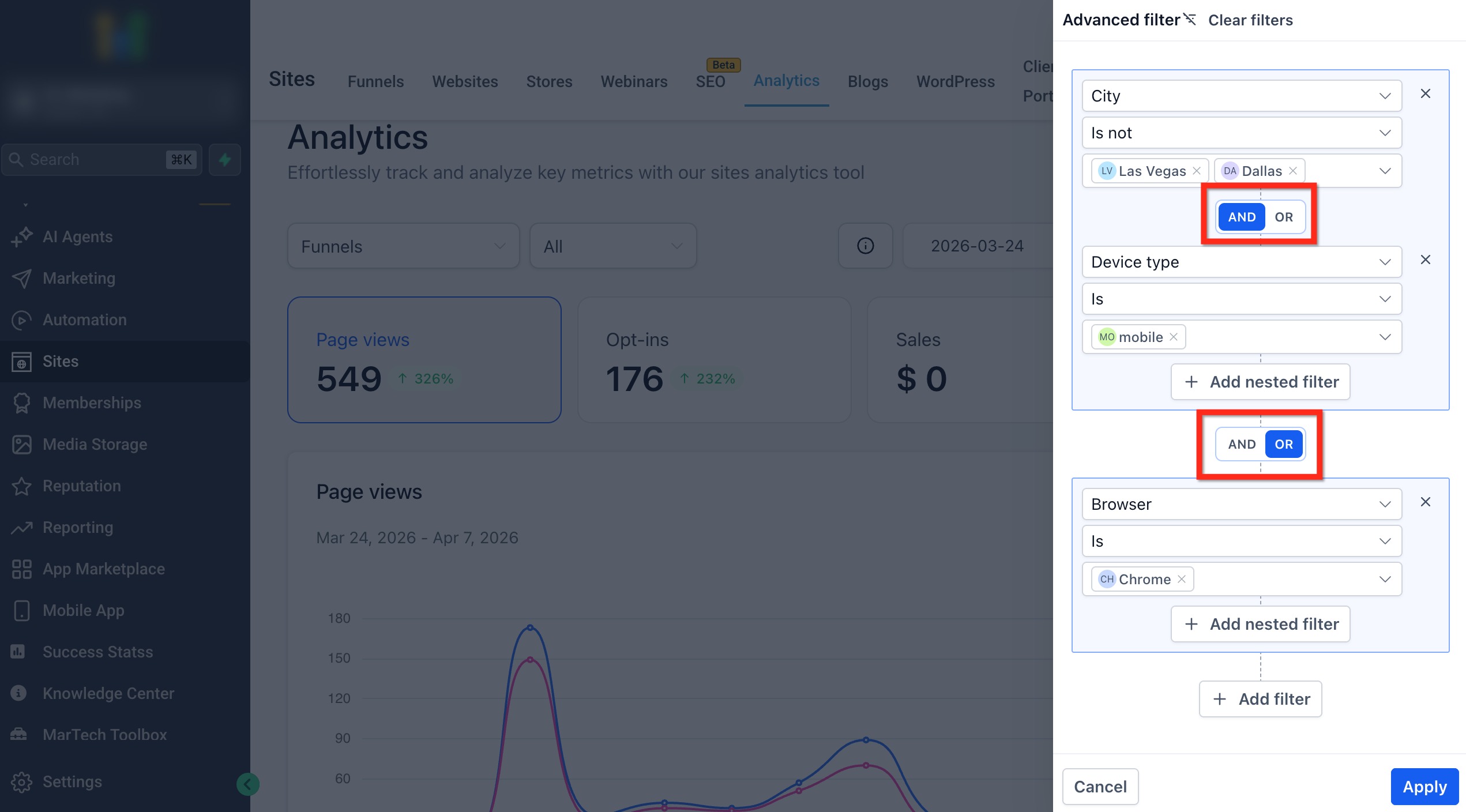Image resolution: width=1466 pixels, height=812 pixels.
Task: Click Clear filters link
Action: click(1250, 21)
